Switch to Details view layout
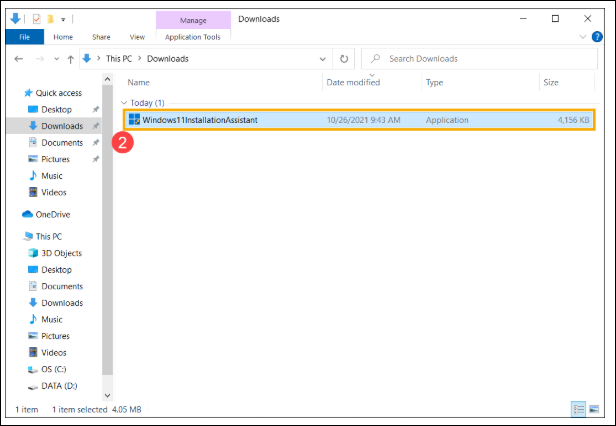616x426 pixels. pyautogui.click(x=578, y=409)
